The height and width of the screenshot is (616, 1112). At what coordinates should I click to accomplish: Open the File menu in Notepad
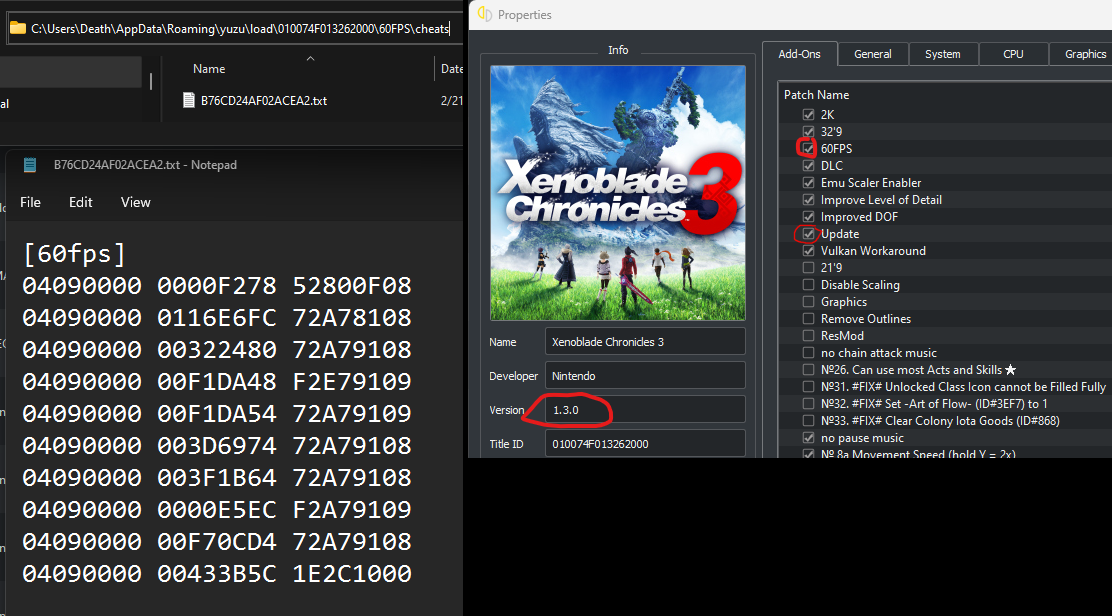(x=30, y=202)
